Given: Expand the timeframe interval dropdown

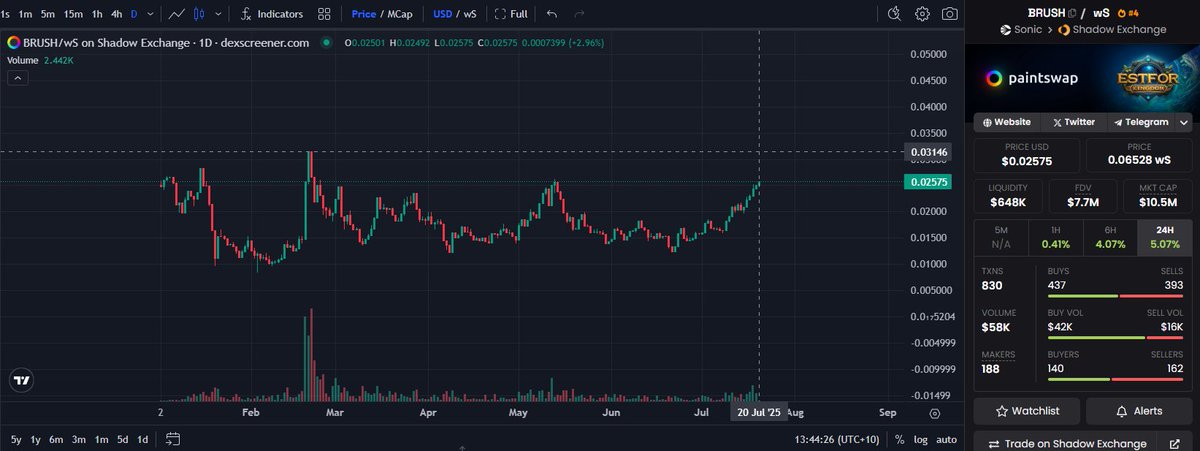Looking at the screenshot, I should click(x=150, y=15).
